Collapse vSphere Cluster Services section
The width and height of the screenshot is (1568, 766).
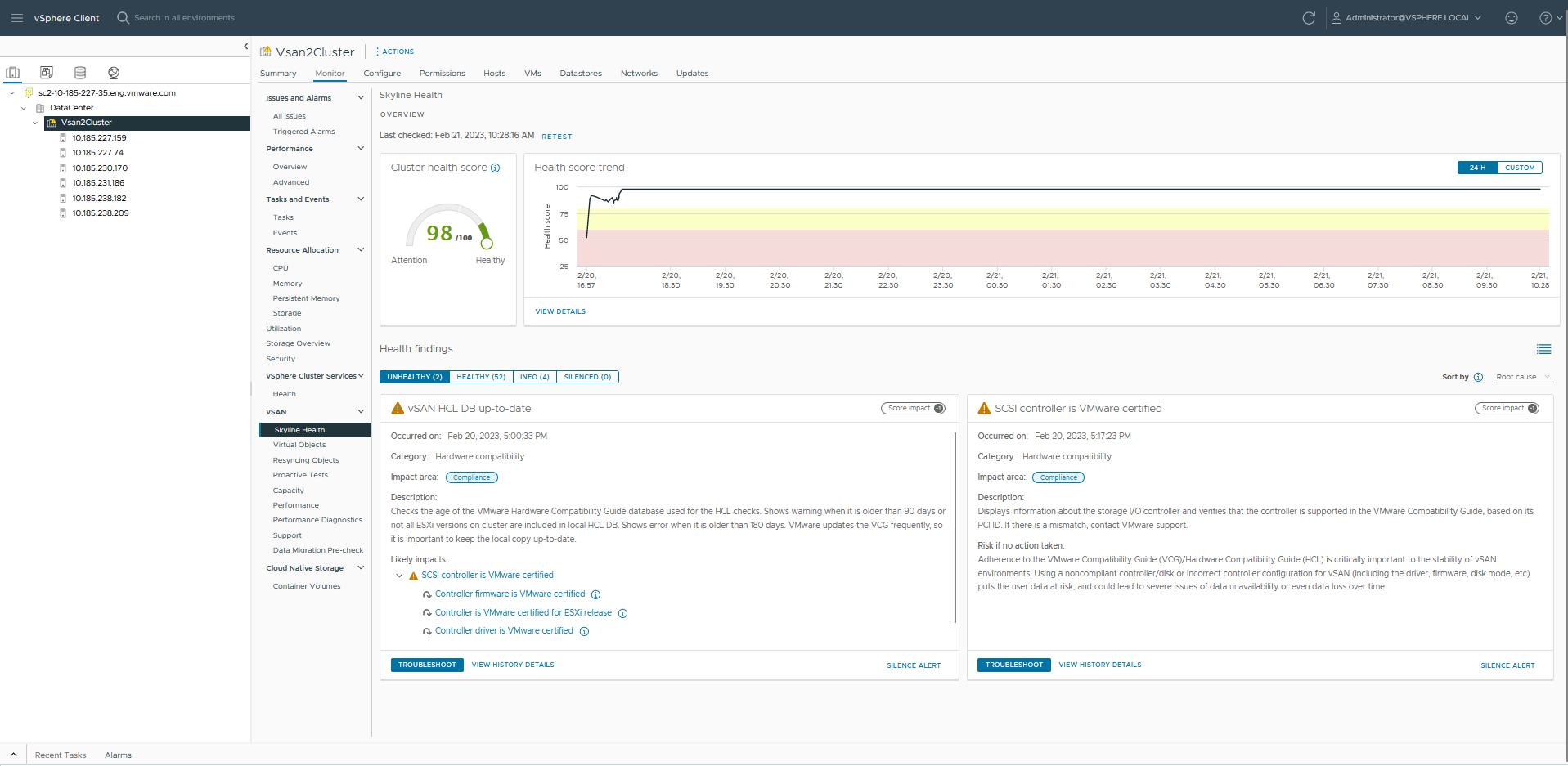point(361,376)
